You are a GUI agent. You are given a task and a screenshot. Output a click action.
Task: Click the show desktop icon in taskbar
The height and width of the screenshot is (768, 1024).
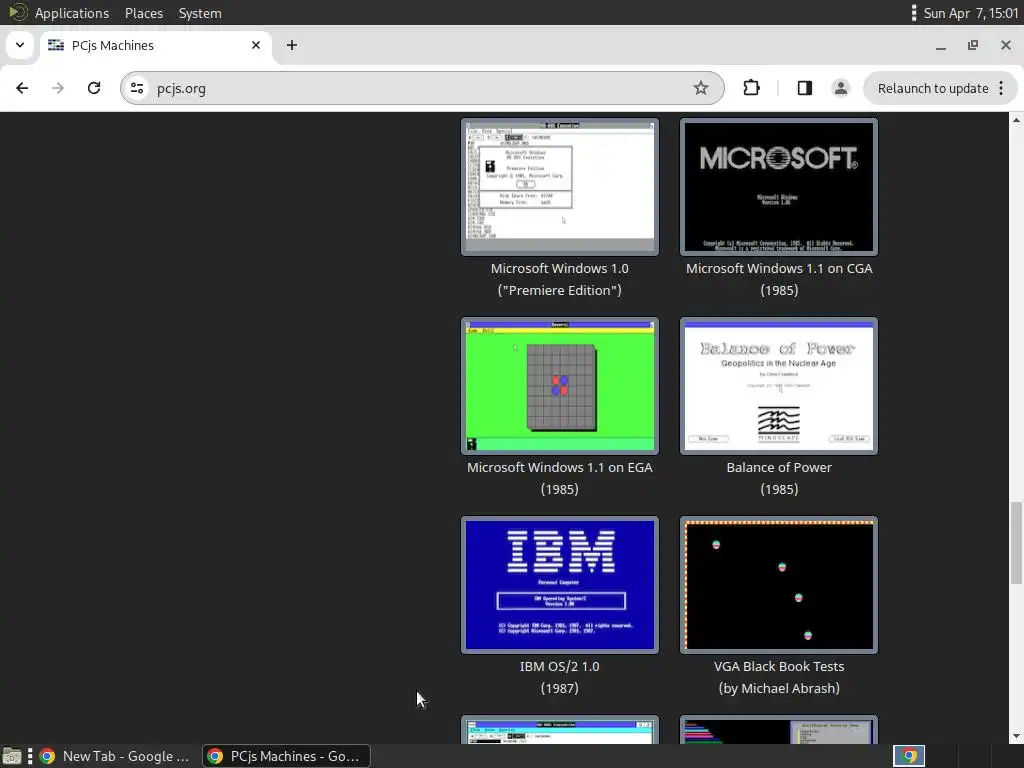12,756
